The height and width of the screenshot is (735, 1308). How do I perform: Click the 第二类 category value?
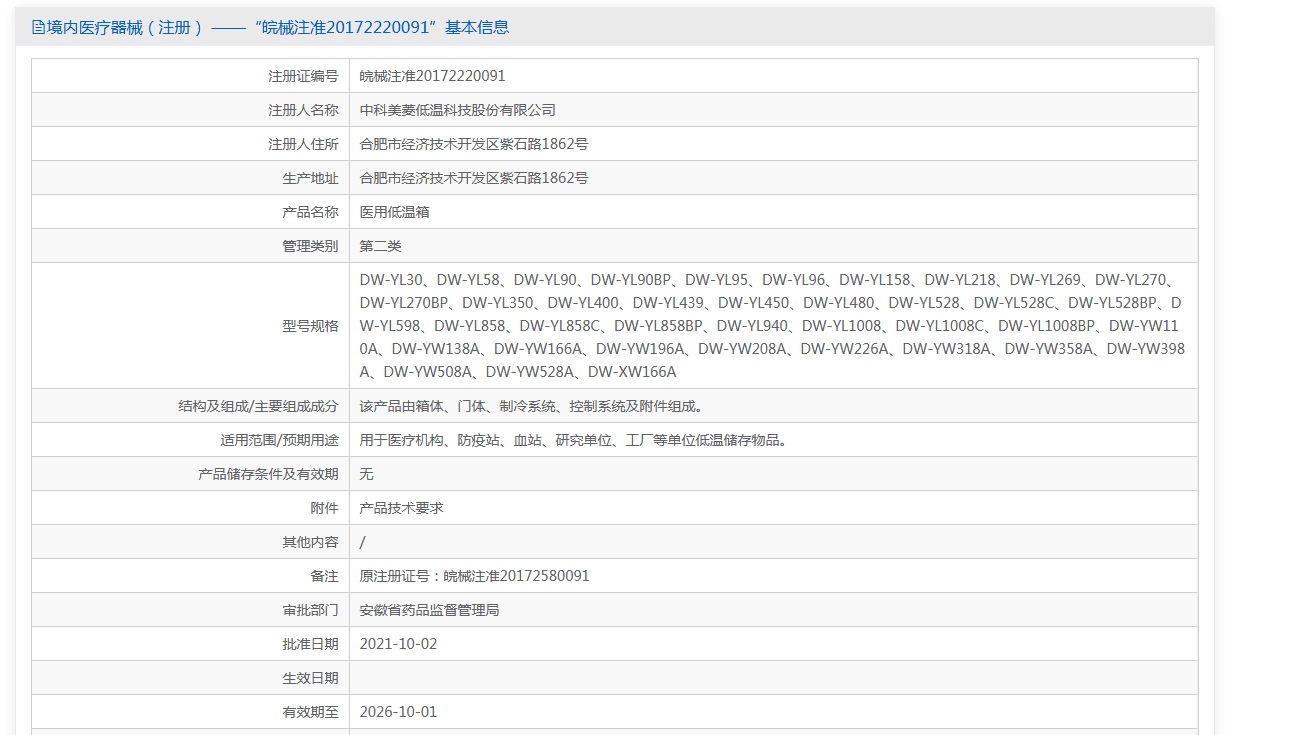click(381, 246)
